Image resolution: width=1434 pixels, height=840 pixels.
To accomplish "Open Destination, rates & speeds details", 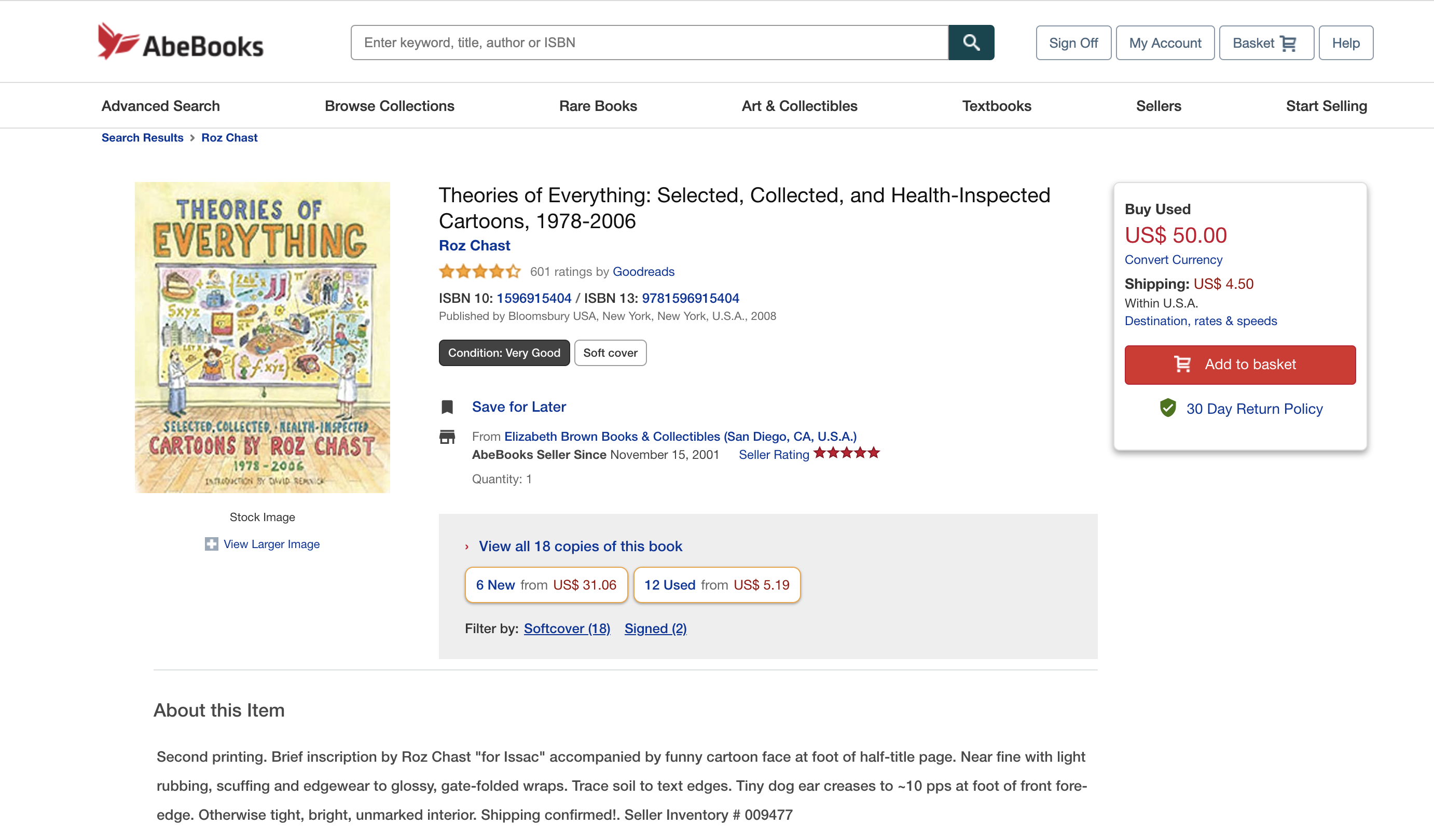I will (x=1201, y=321).
